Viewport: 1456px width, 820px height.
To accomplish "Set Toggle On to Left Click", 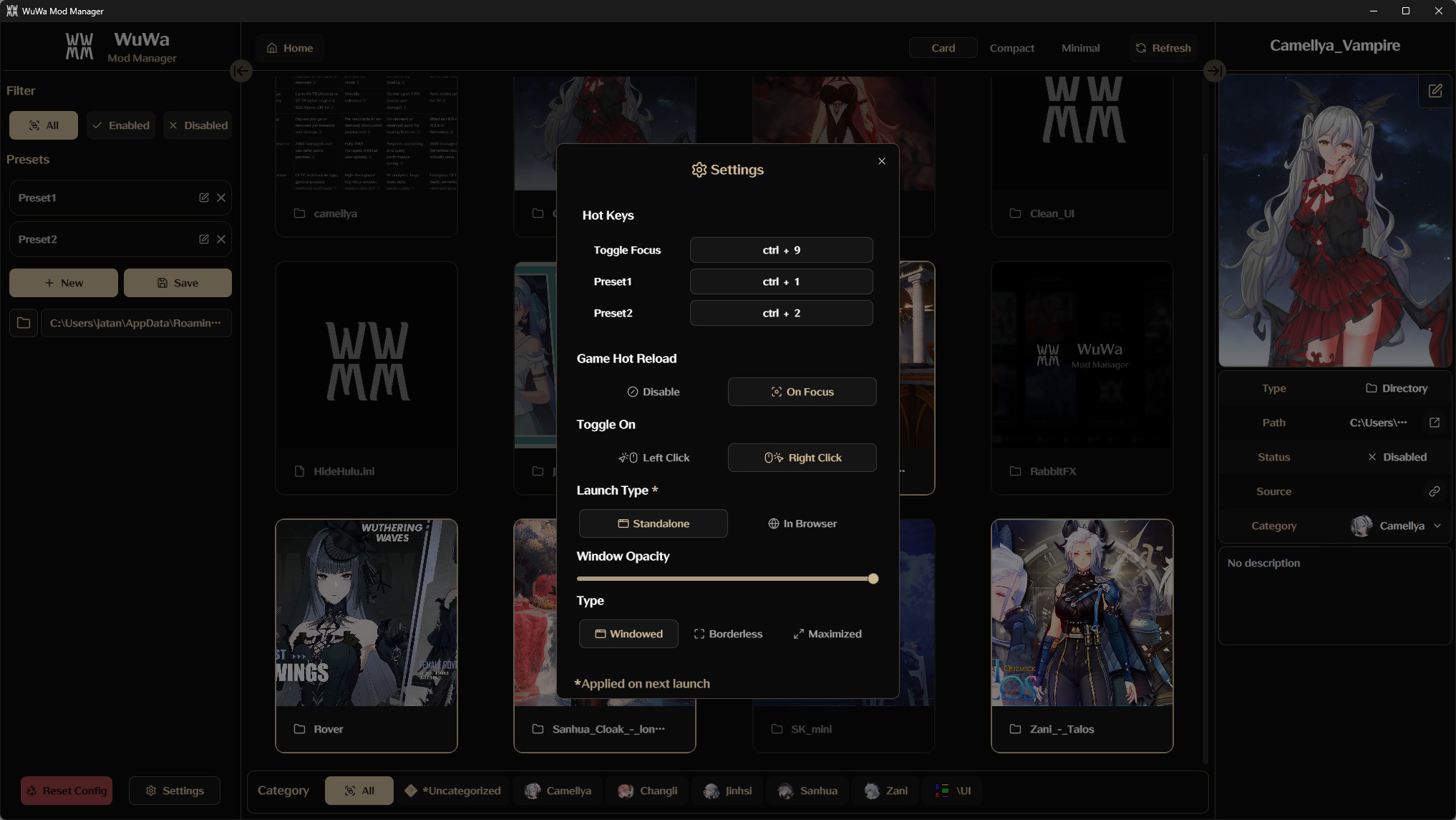I will point(654,457).
